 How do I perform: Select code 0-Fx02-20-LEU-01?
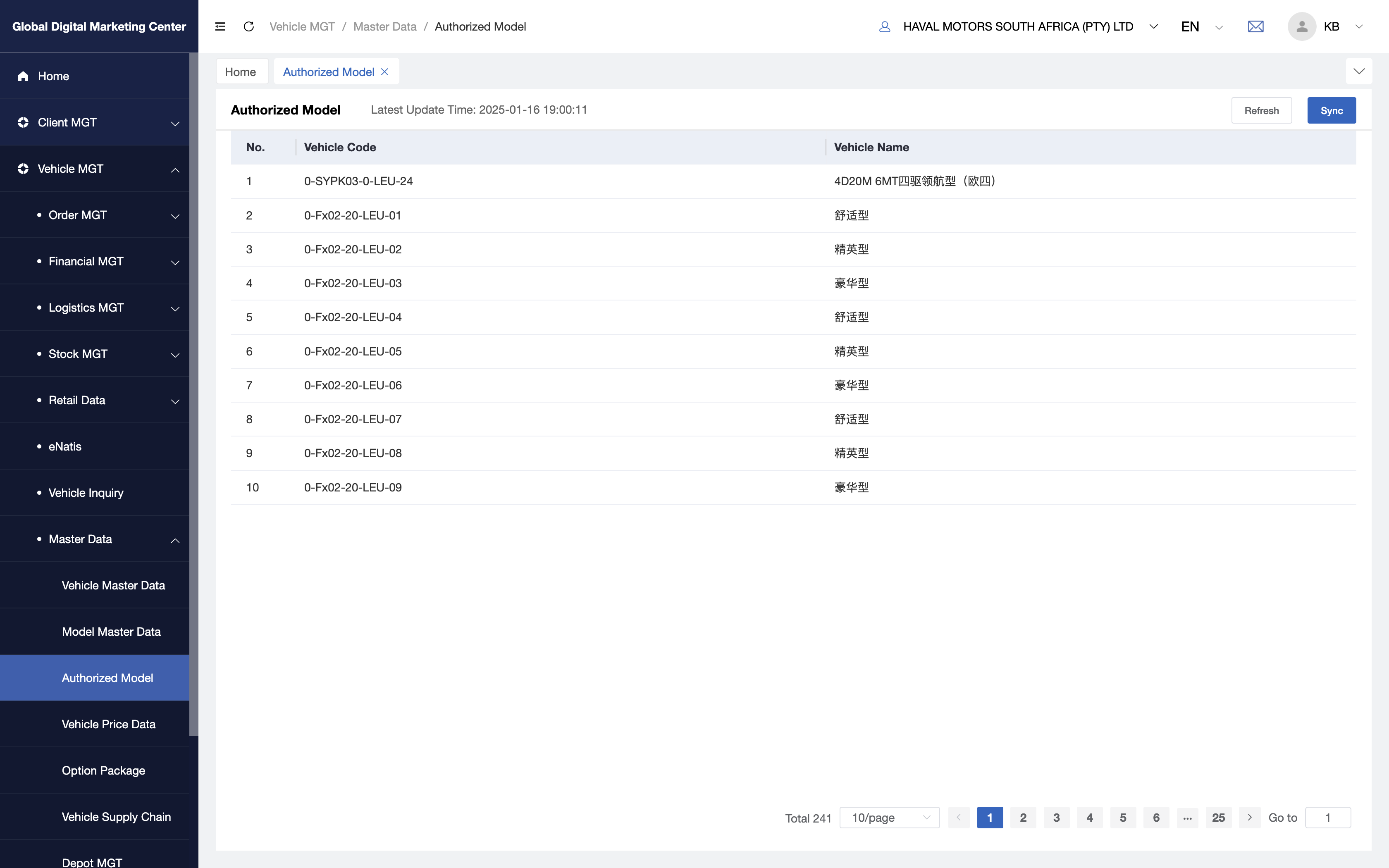(x=352, y=215)
